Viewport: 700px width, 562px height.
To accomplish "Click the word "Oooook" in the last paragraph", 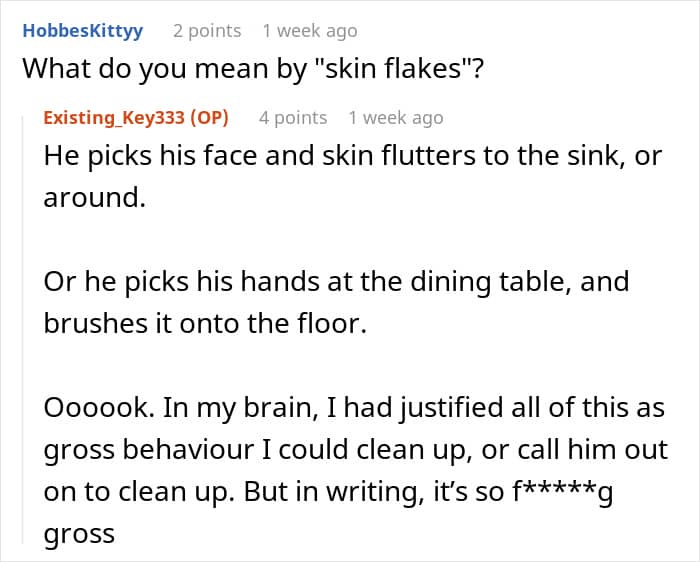I will (x=99, y=408).
